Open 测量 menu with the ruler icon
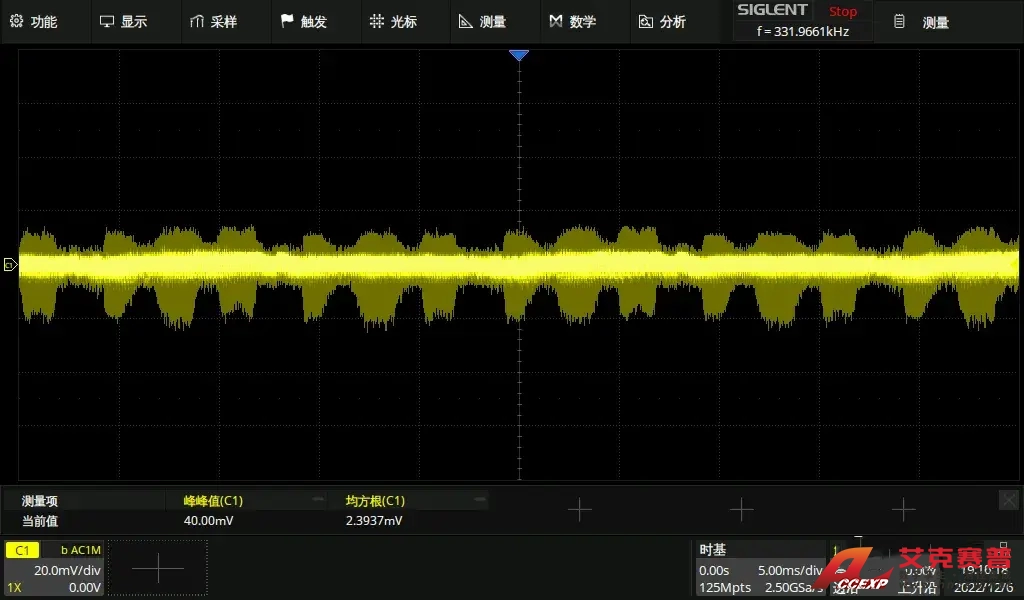The height and width of the screenshot is (600, 1024). pyautogui.click(x=482, y=21)
